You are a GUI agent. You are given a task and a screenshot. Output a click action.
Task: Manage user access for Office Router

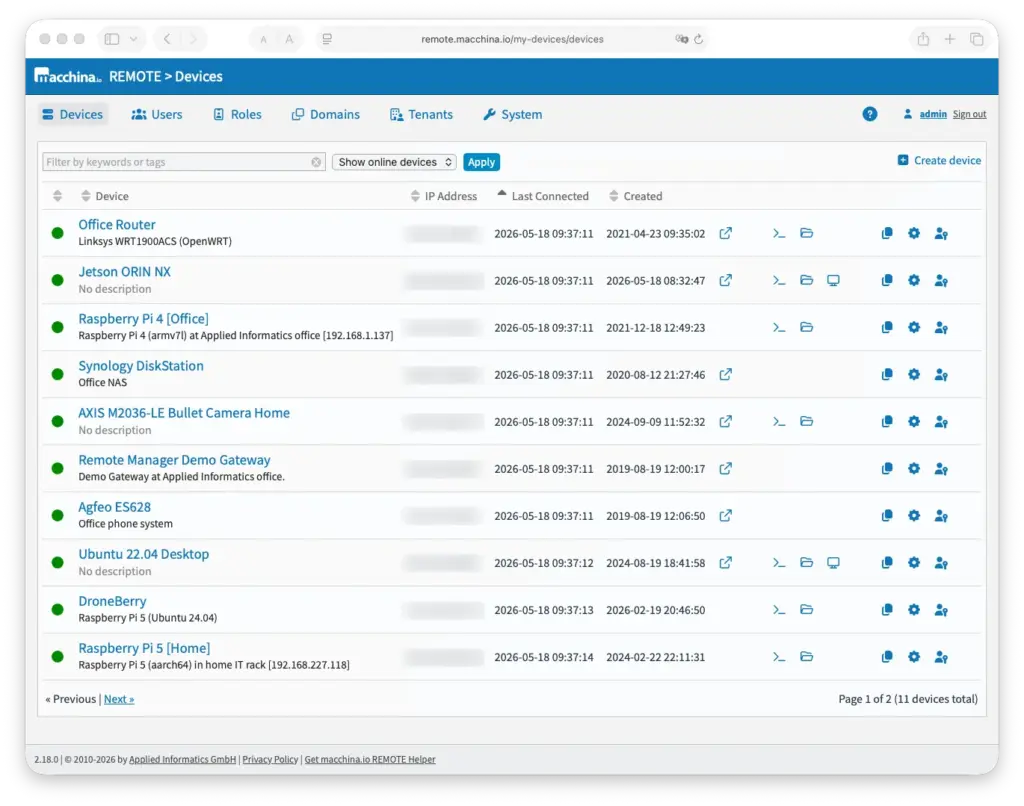click(941, 233)
